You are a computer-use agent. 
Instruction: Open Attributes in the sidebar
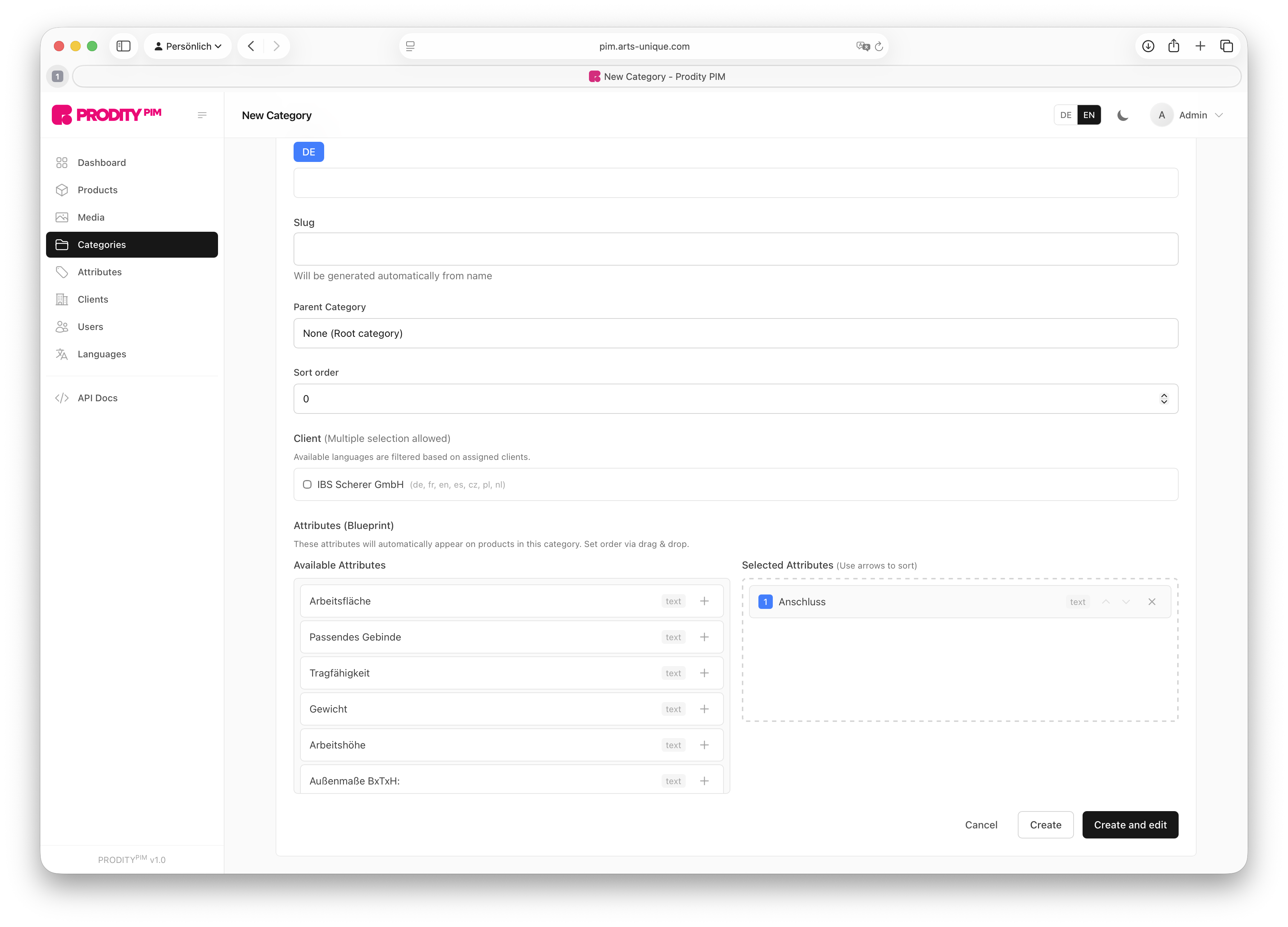point(99,272)
